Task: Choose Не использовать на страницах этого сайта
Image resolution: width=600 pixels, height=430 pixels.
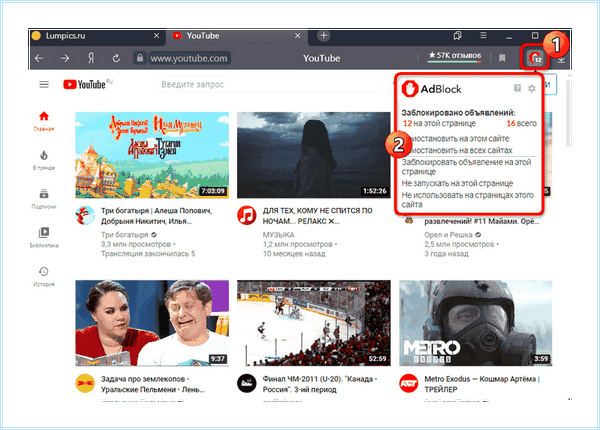Action: pos(468,200)
